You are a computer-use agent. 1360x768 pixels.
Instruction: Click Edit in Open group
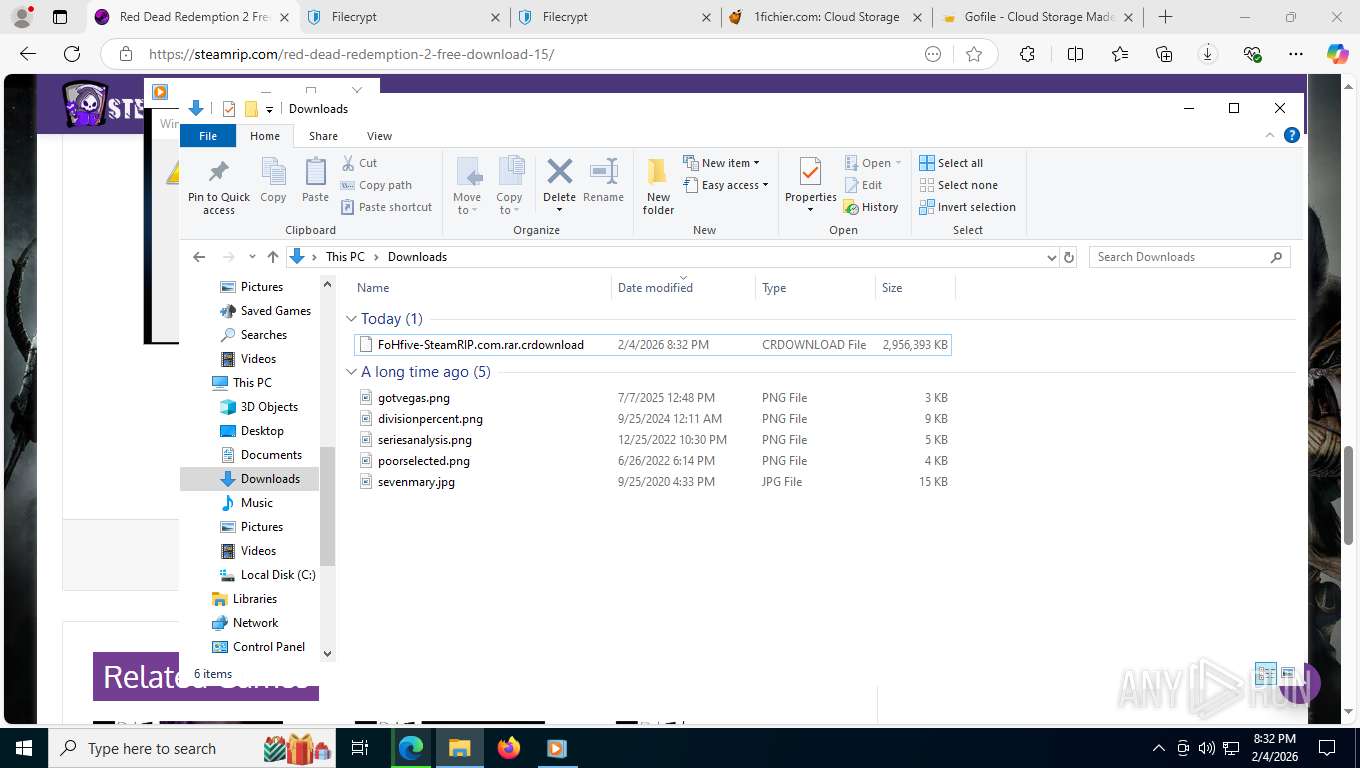click(x=863, y=185)
